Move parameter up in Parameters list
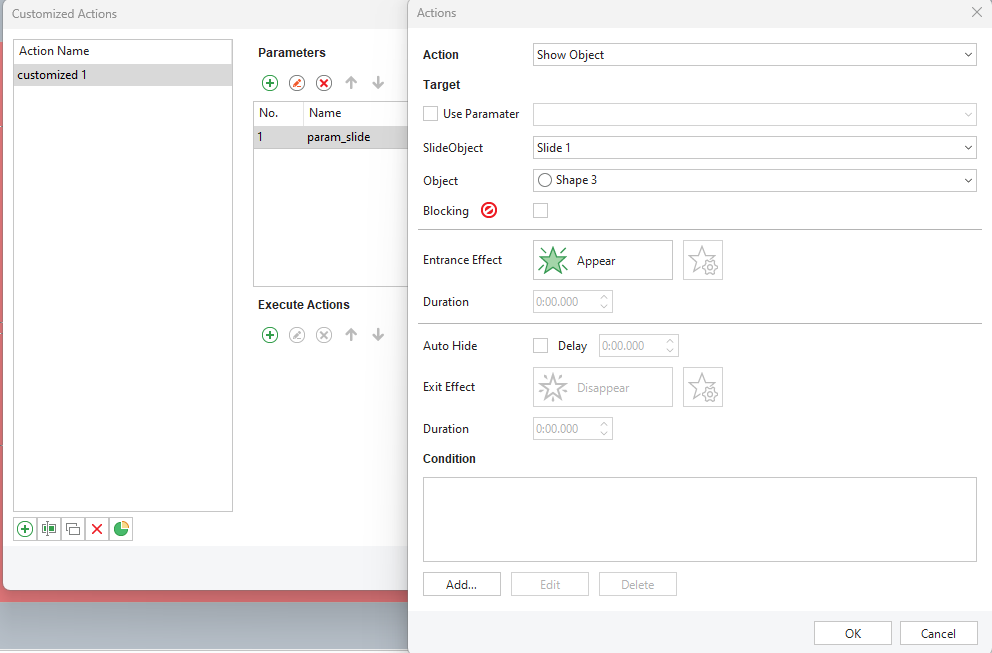The image size is (992, 653). tap(351, 83)
